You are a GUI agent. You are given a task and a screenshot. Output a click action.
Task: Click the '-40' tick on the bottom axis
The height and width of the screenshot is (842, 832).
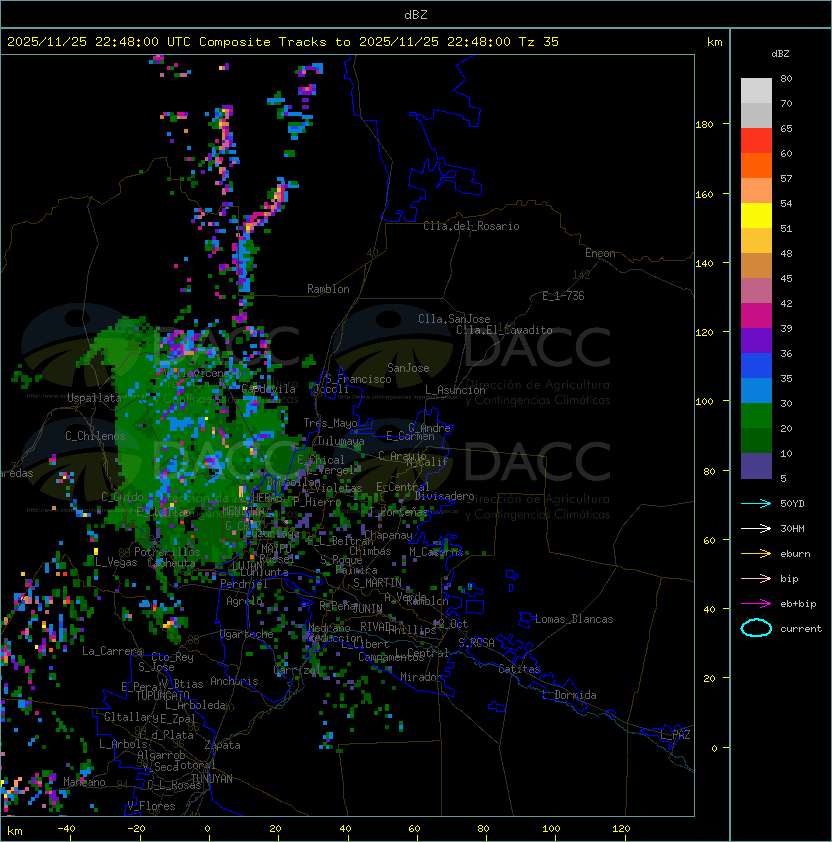(x=66, y=829)
